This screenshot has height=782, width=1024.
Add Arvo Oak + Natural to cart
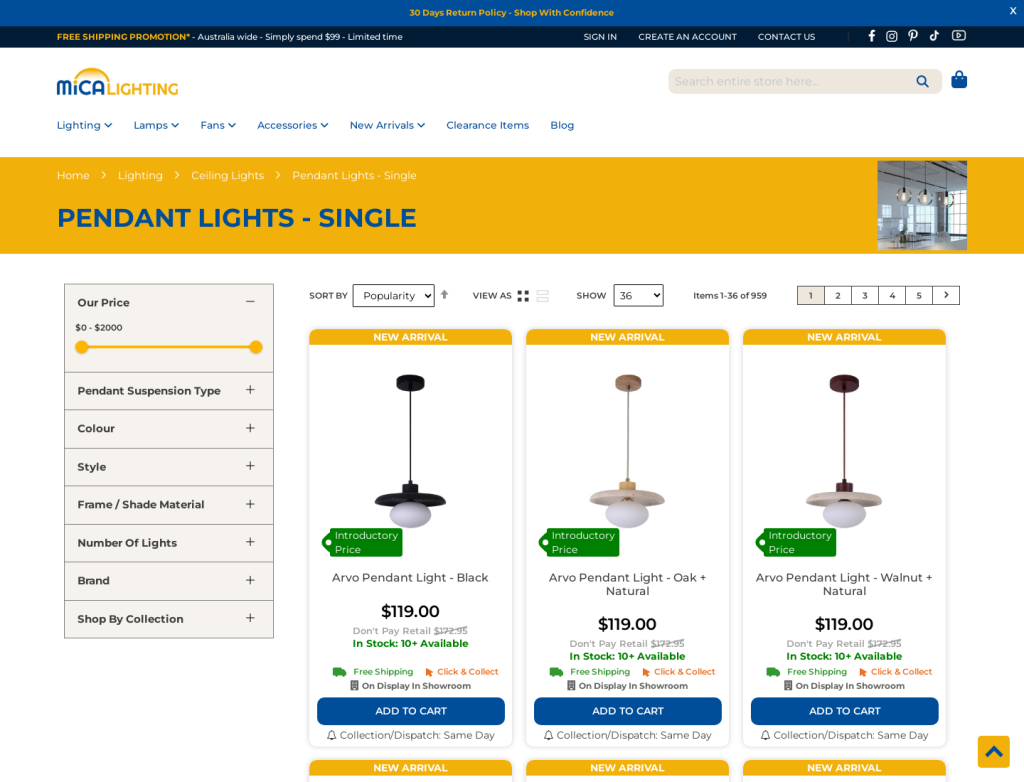[628, 711]
